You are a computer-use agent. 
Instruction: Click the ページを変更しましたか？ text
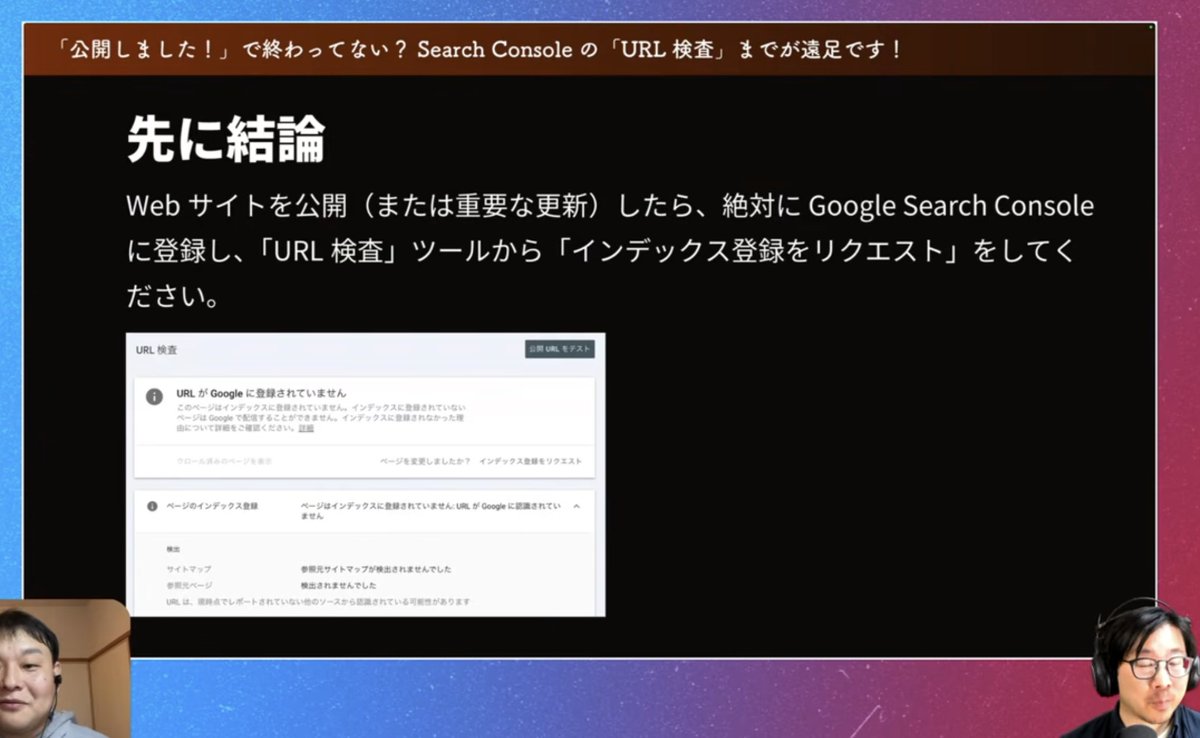[x=423, y=461]
